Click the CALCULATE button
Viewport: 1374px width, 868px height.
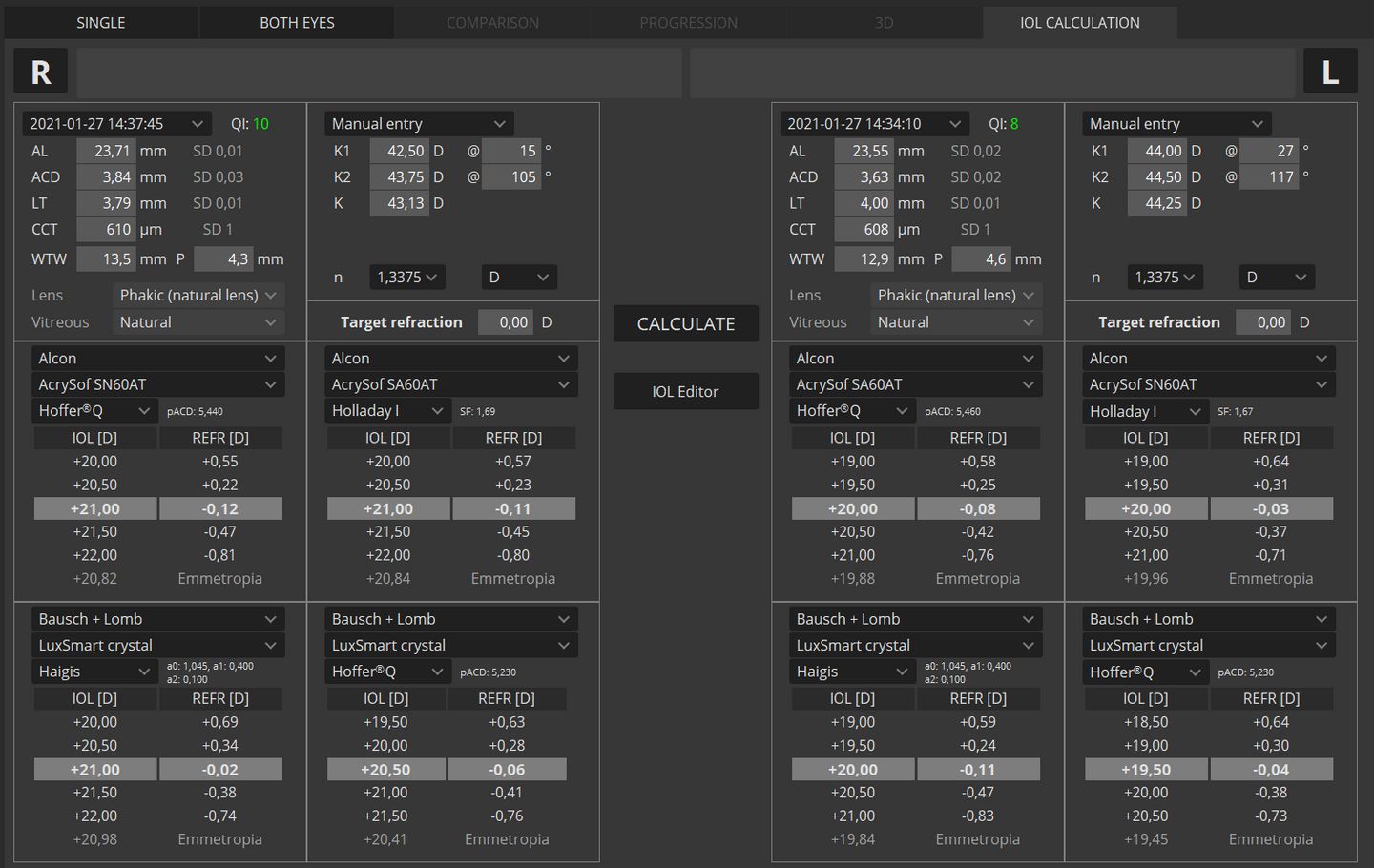[x=685, y=324]
